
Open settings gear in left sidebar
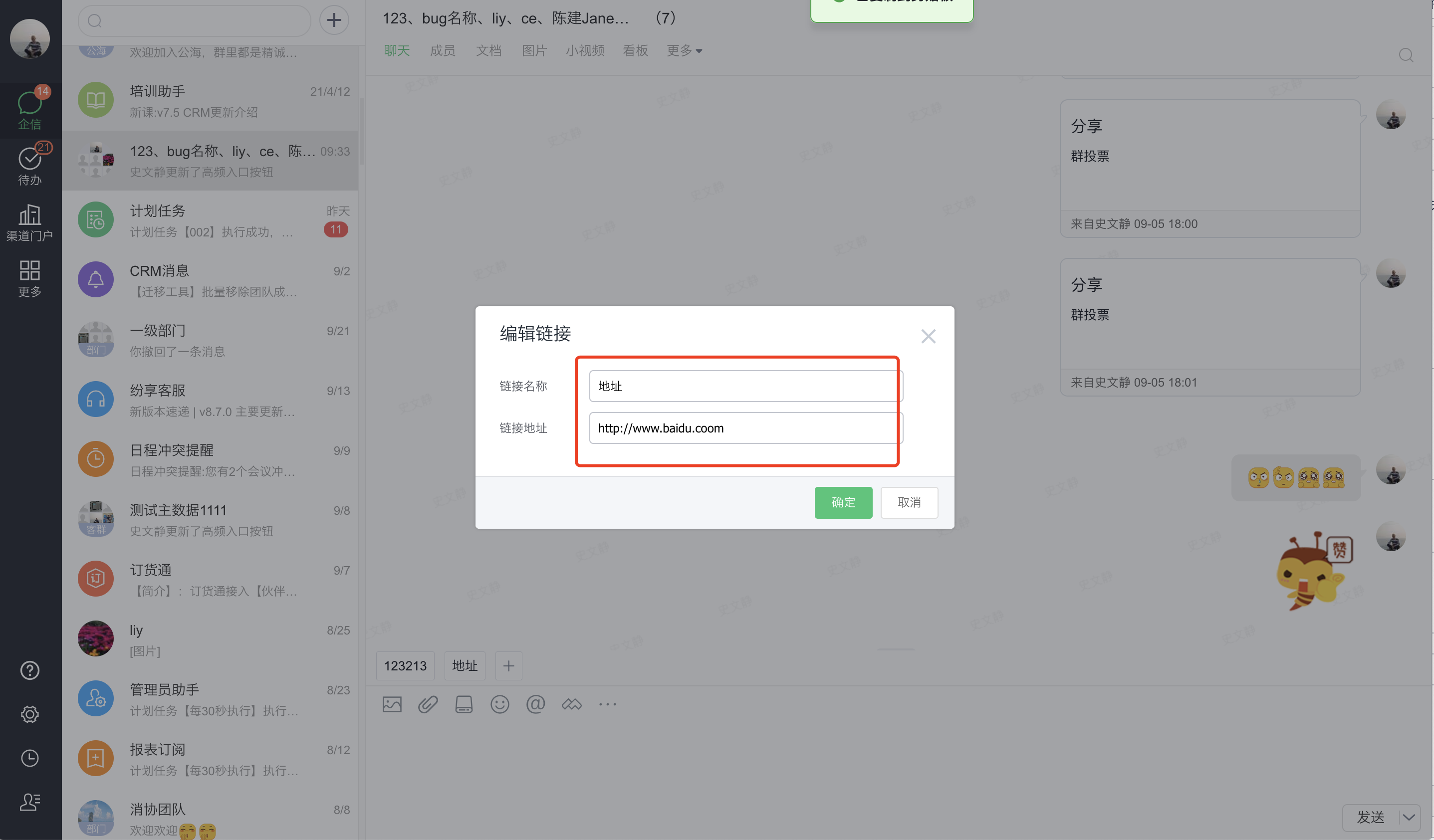coord(29,715)
